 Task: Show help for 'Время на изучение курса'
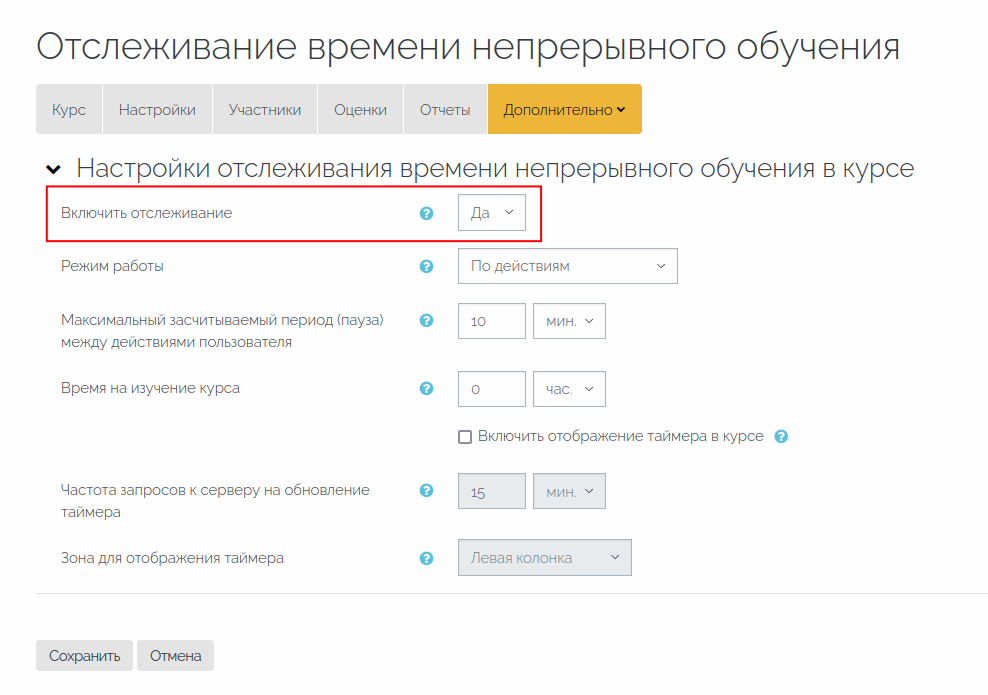[x=427, y=388]
